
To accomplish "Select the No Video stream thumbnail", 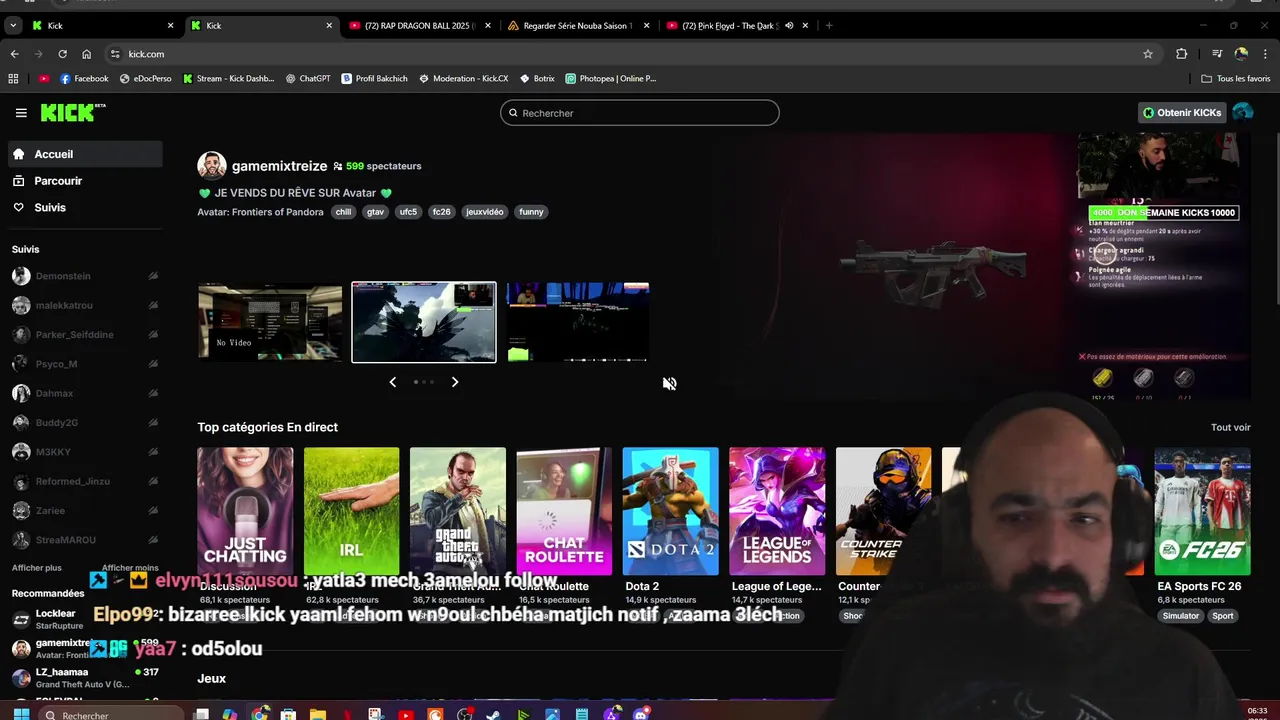I will pyautogui.click(x=270, y=322).
